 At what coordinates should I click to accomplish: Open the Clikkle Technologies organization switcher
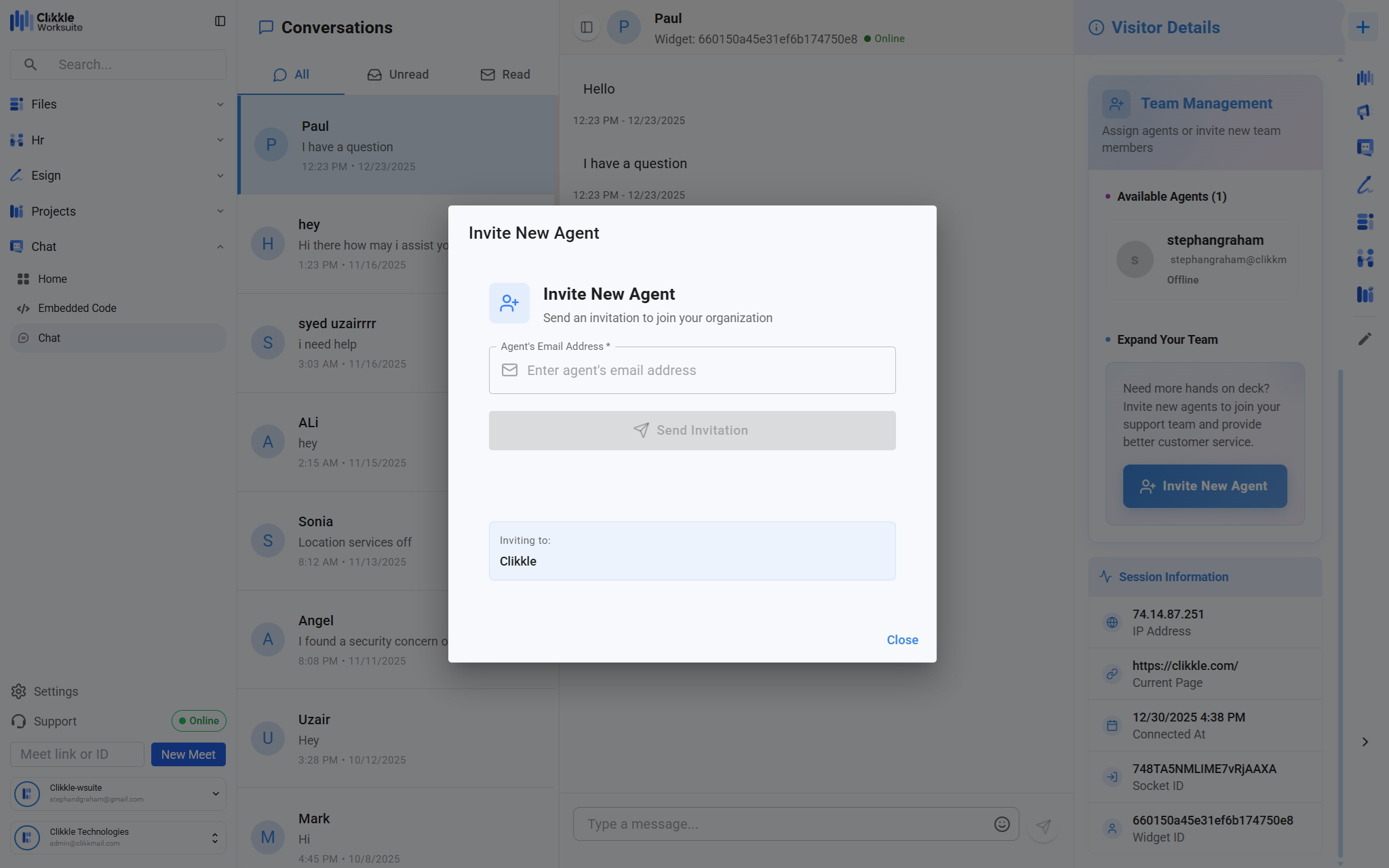(215, 837)
